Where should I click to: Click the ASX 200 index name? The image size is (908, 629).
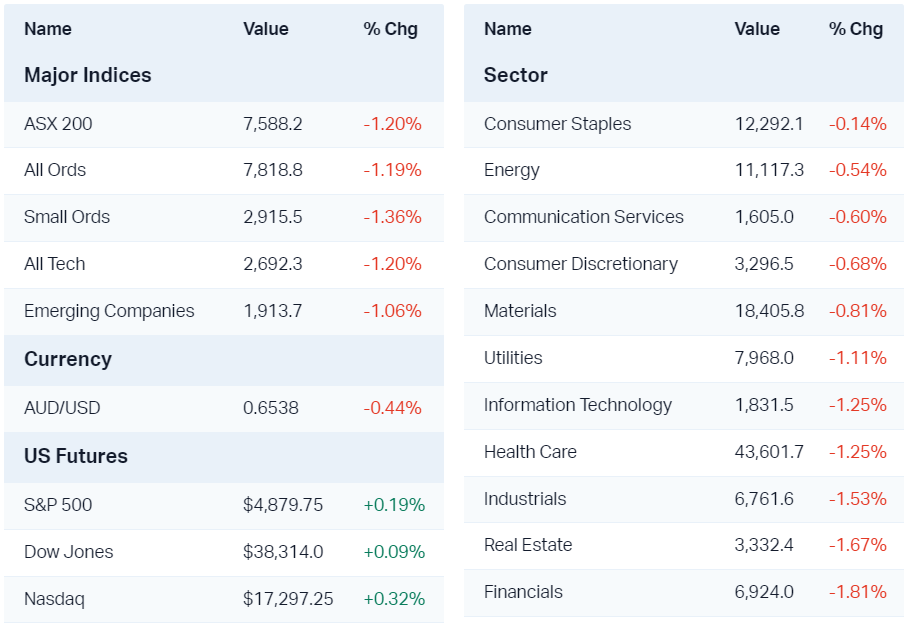[x=58, y=124]
